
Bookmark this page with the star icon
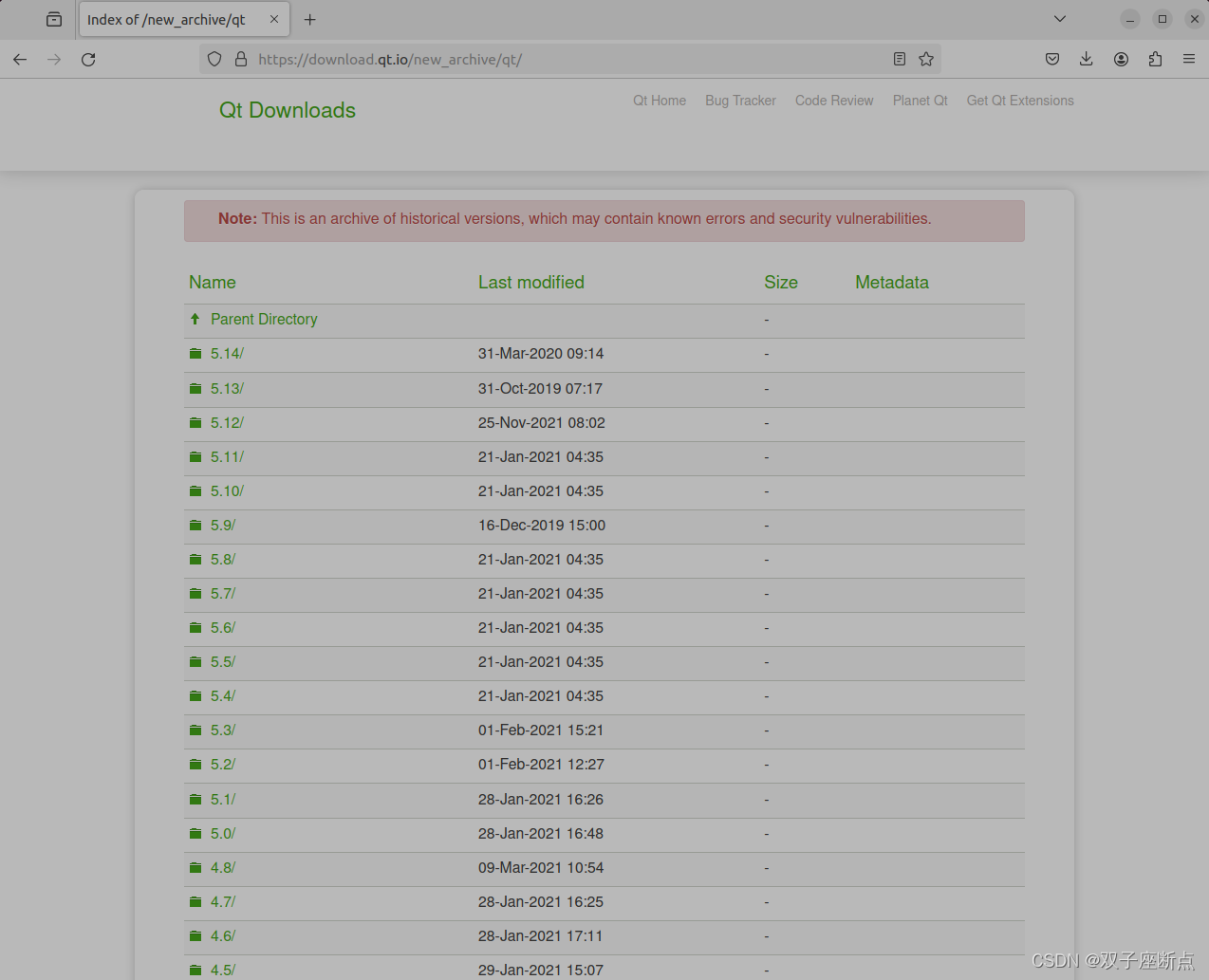tap(926, 59)
